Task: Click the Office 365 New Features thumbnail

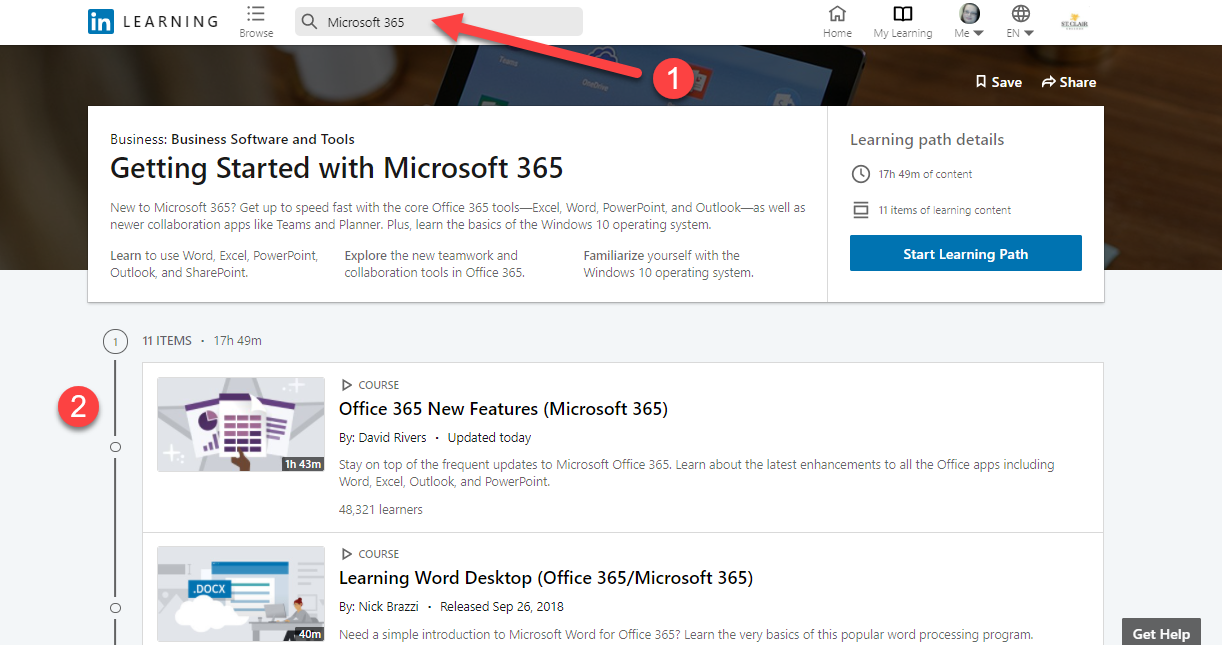Action: click(241, 424)
